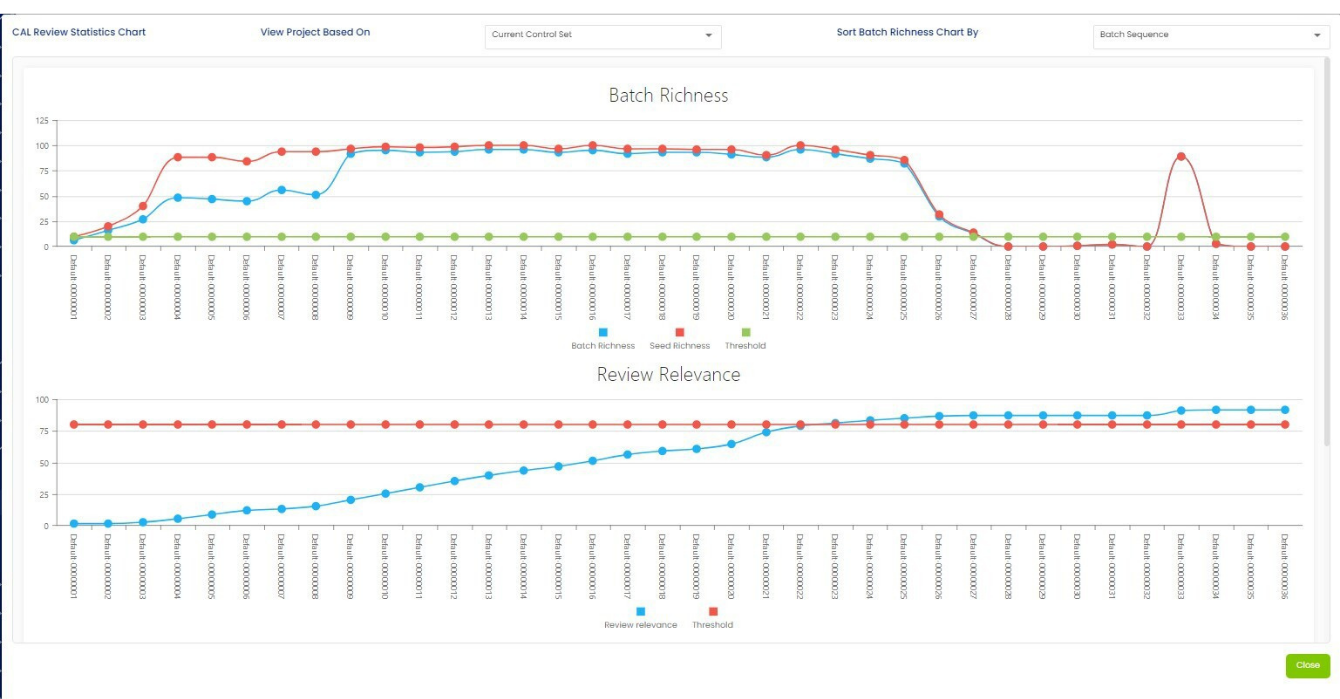
Task: Click the vertical scrollbar on the chart panel
Action: pos(1327,250)
